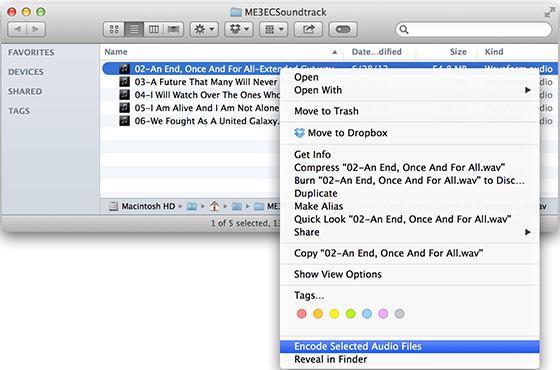Open the Dropbox toolbar menu
This screenshot has height=370, width=560.
click(239, 29)
